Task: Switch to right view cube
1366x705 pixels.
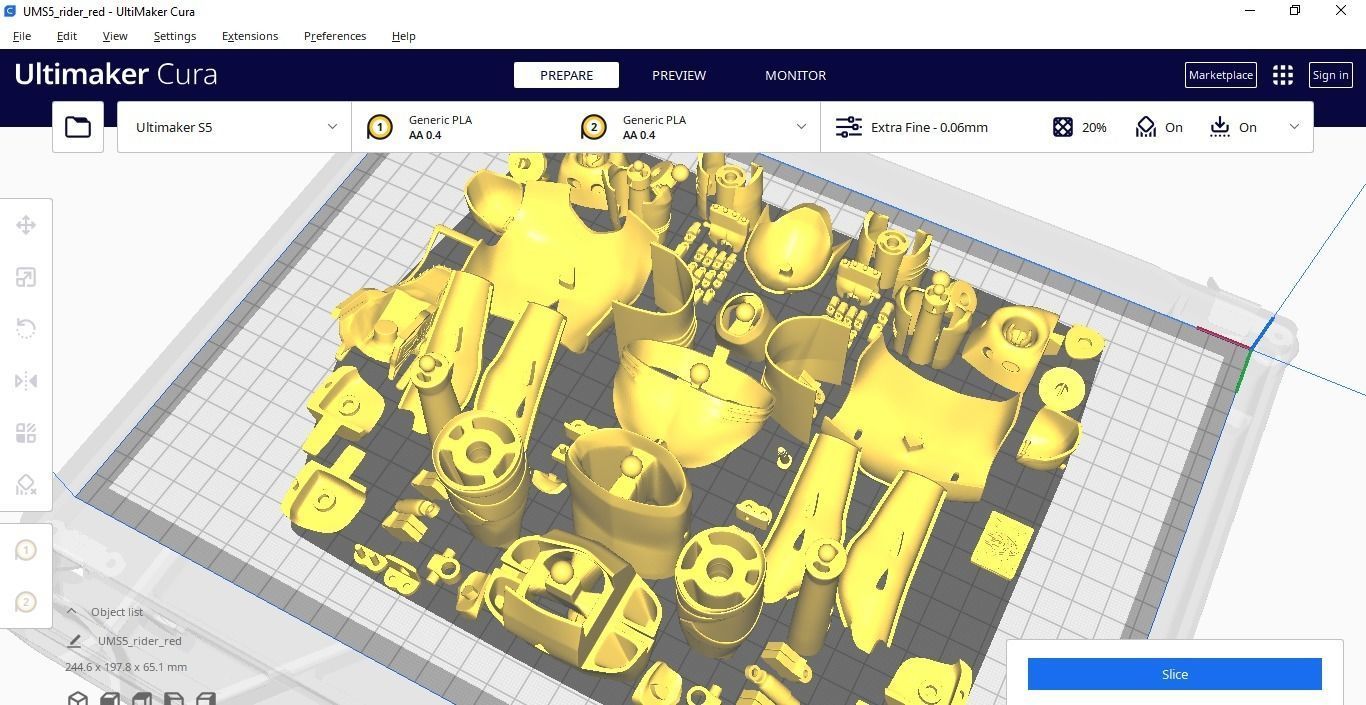Action: 206,698
